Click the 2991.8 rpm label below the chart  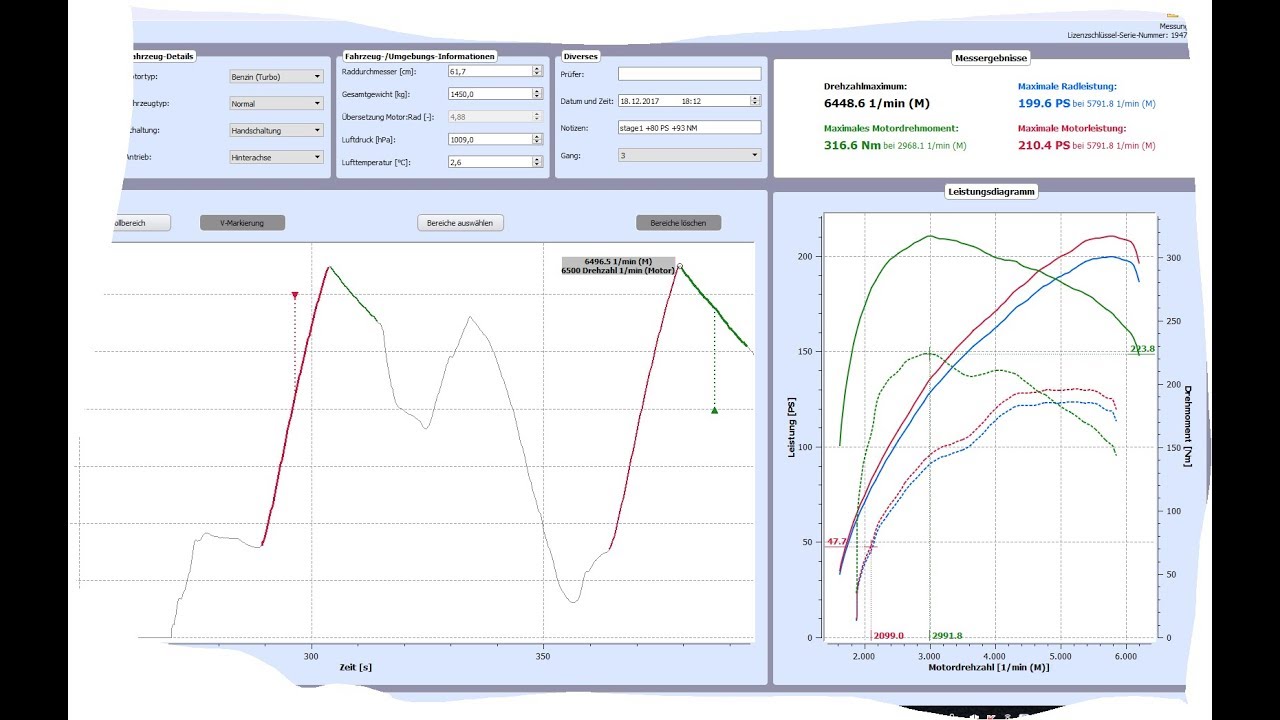coord(946,635)
